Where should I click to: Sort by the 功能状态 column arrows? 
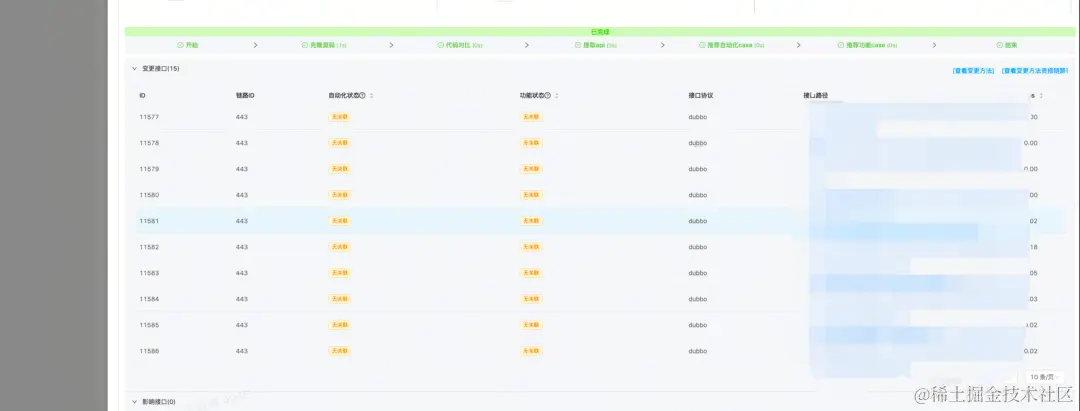557,96
